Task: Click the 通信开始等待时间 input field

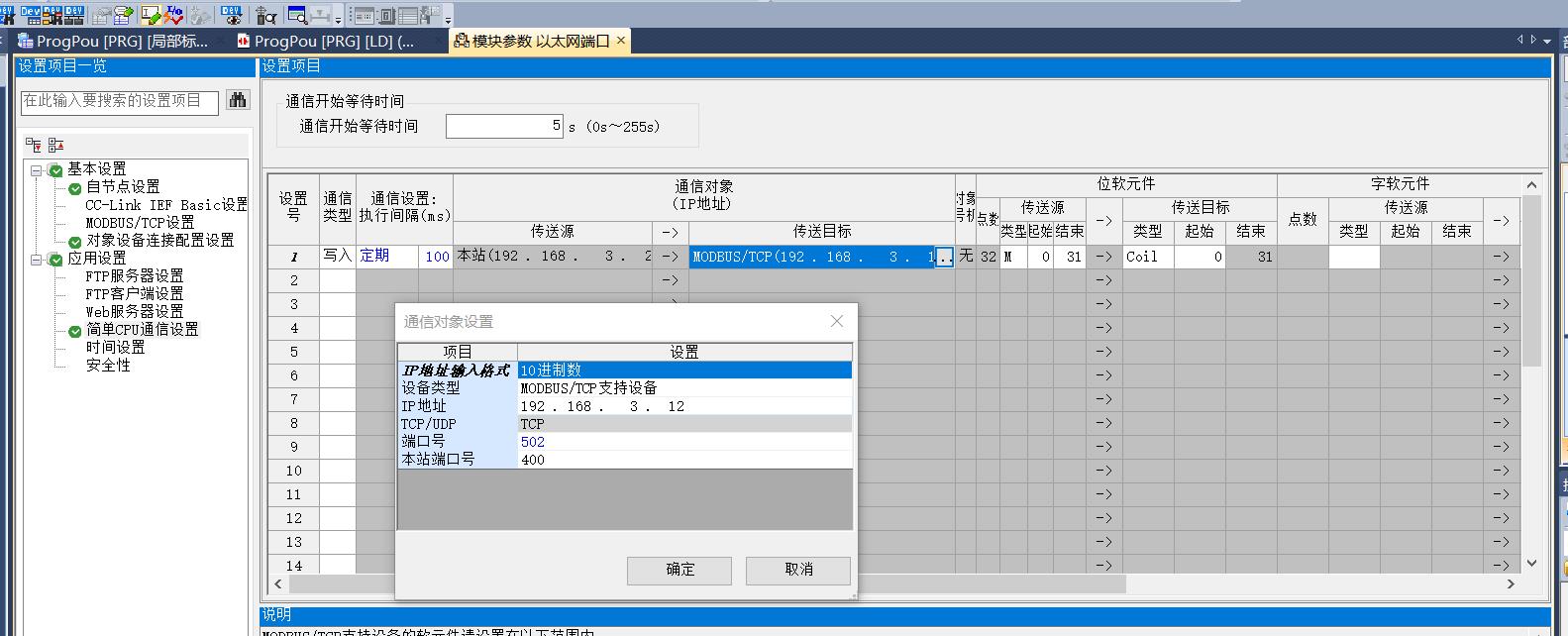Action: pyautogui.click(x=504, y=126)
